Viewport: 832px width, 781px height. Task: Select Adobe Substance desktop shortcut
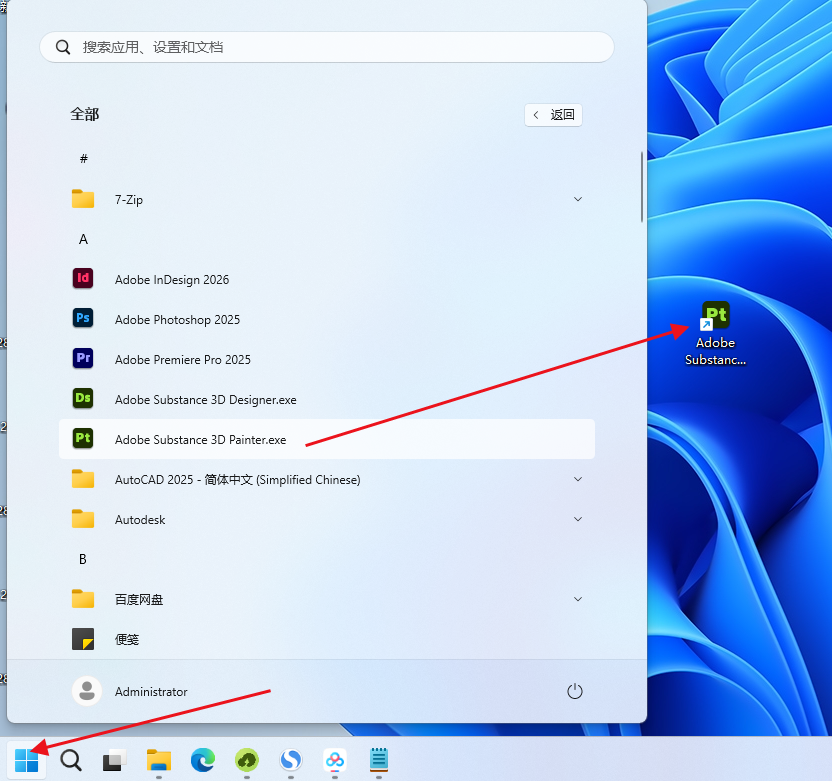(715, 334)
